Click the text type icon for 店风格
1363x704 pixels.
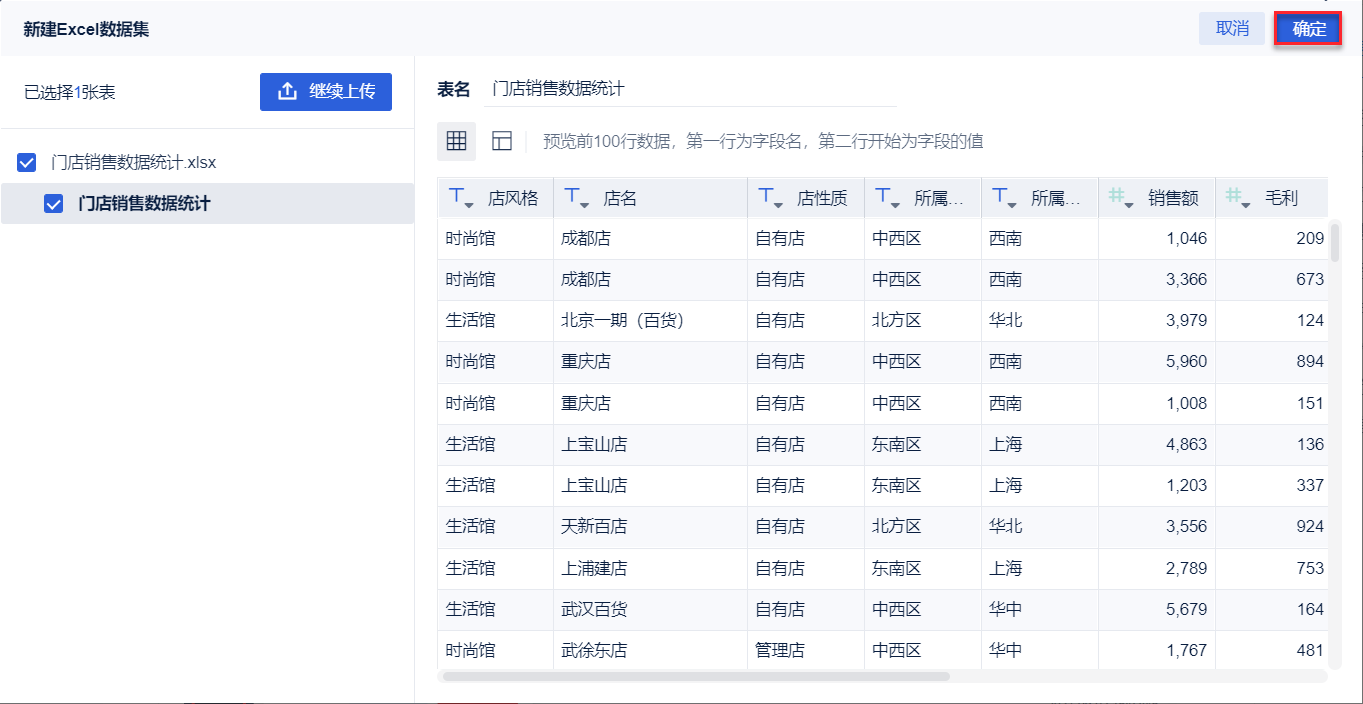(461, 198)
